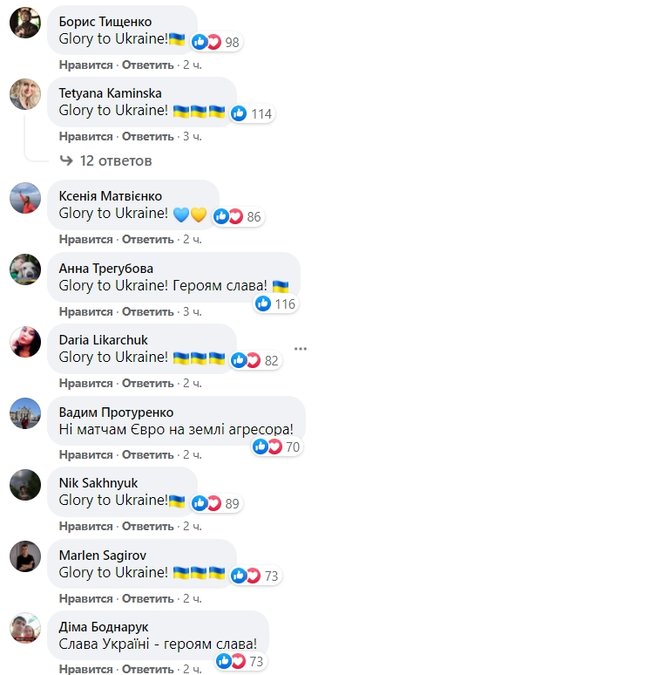This screenshot has width=650, height=675.
Task: Open the 3 ч. timestamp on Анна Трегубова's comment
Action: pos(192,311)
